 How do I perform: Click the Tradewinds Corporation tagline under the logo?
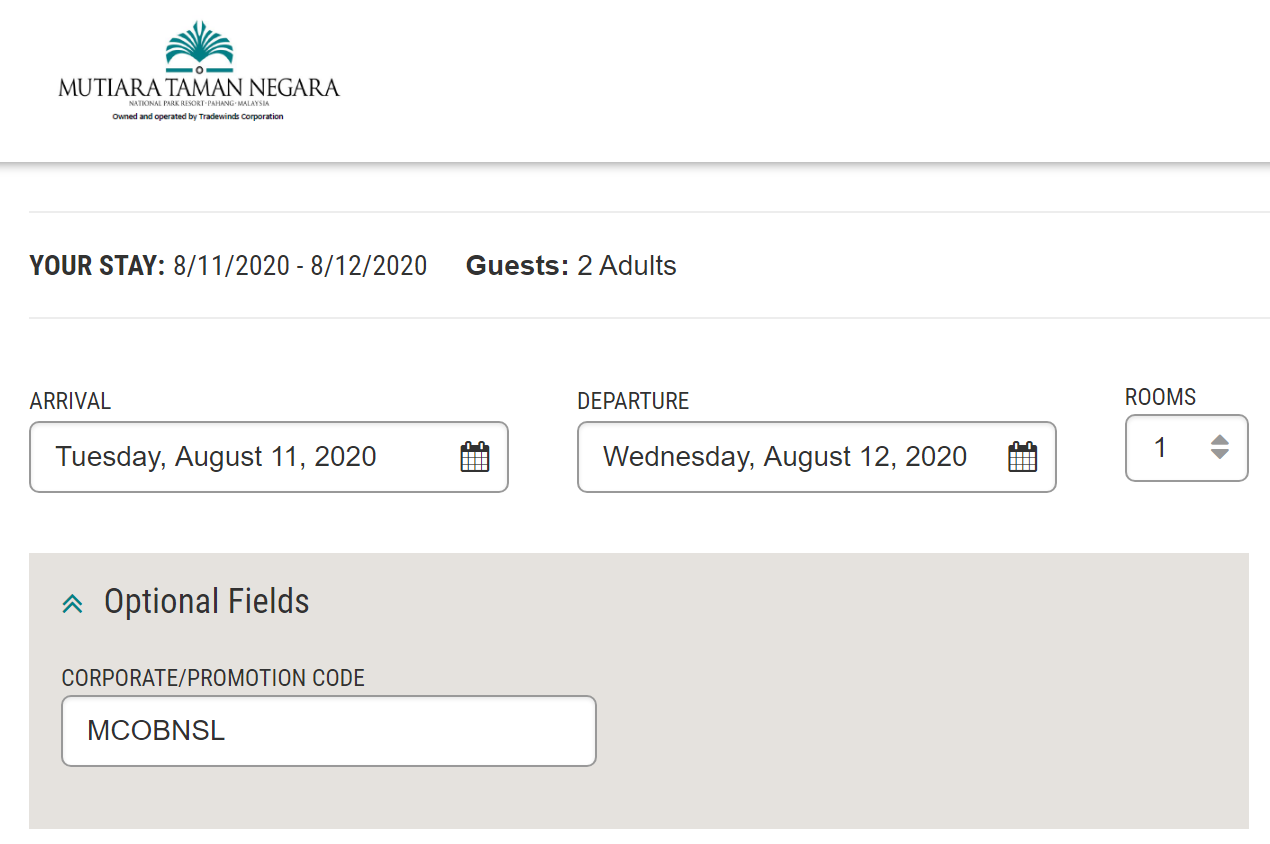coord(198,117)
